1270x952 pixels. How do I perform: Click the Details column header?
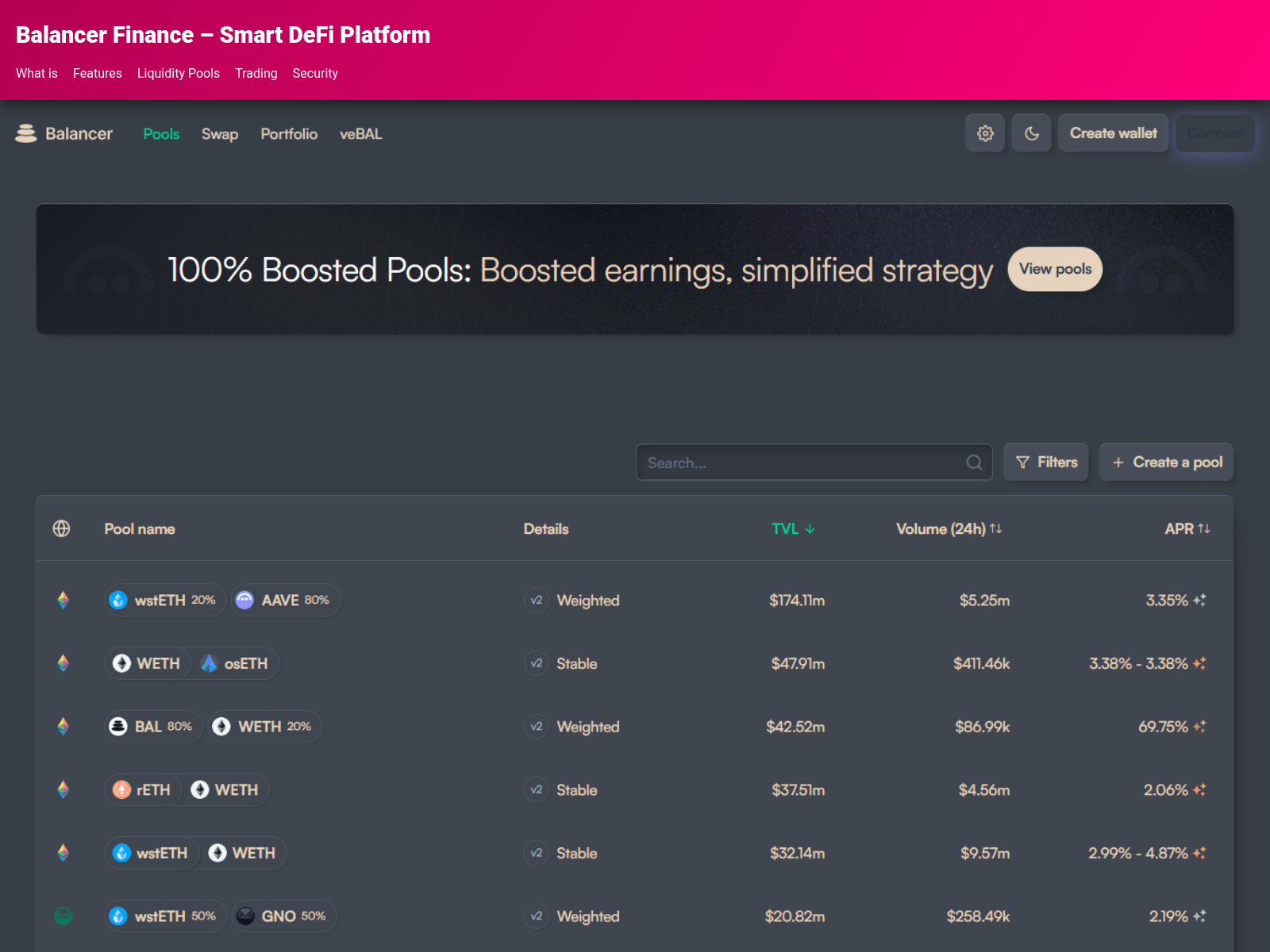click(x=546, y=529)
